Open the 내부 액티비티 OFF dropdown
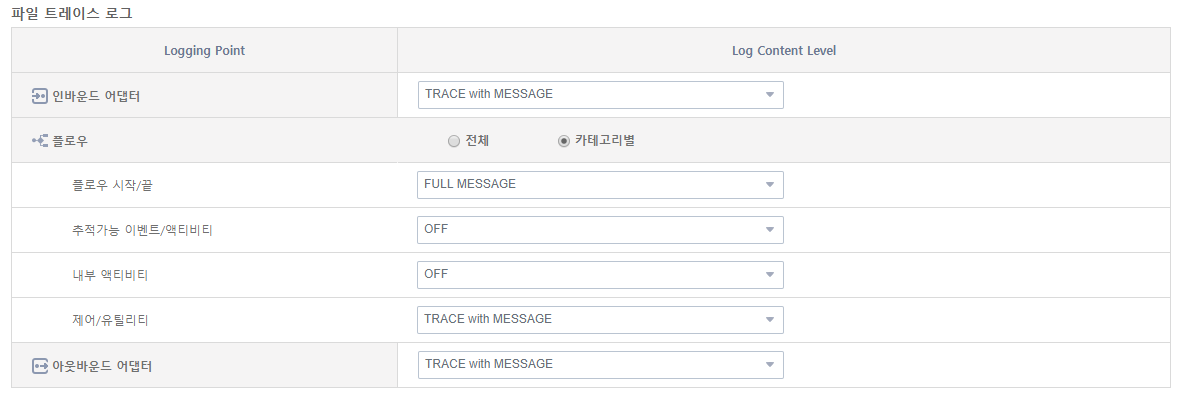Image resolution: width=1177 pixels, height=397 pixels. click(601, 275)
